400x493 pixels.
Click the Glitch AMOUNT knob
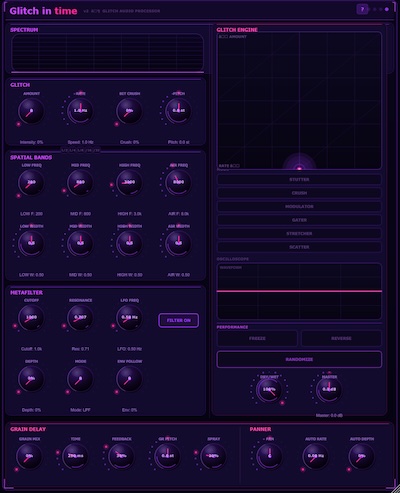pyautogui.click(x=31, y=111)
